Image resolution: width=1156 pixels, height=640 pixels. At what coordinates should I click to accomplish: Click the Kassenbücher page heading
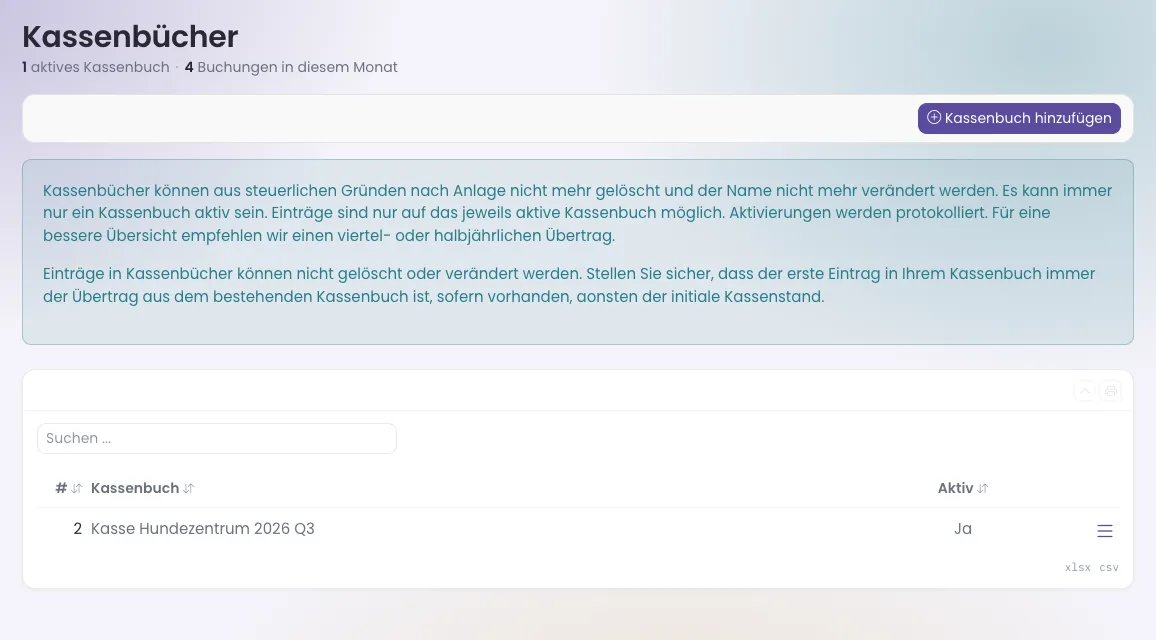[130, 36]
